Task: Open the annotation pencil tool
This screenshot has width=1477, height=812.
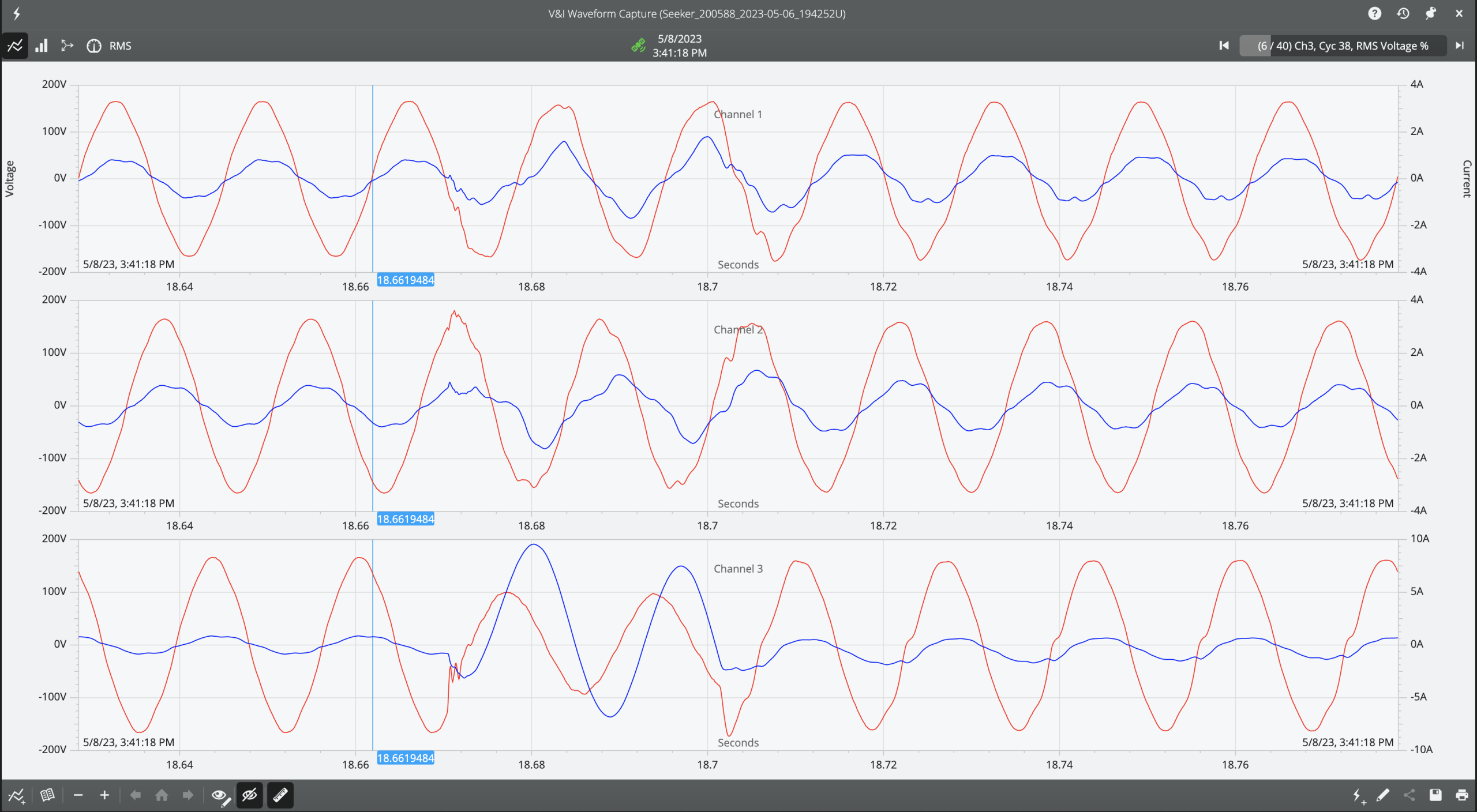Action: (1383, 795)
